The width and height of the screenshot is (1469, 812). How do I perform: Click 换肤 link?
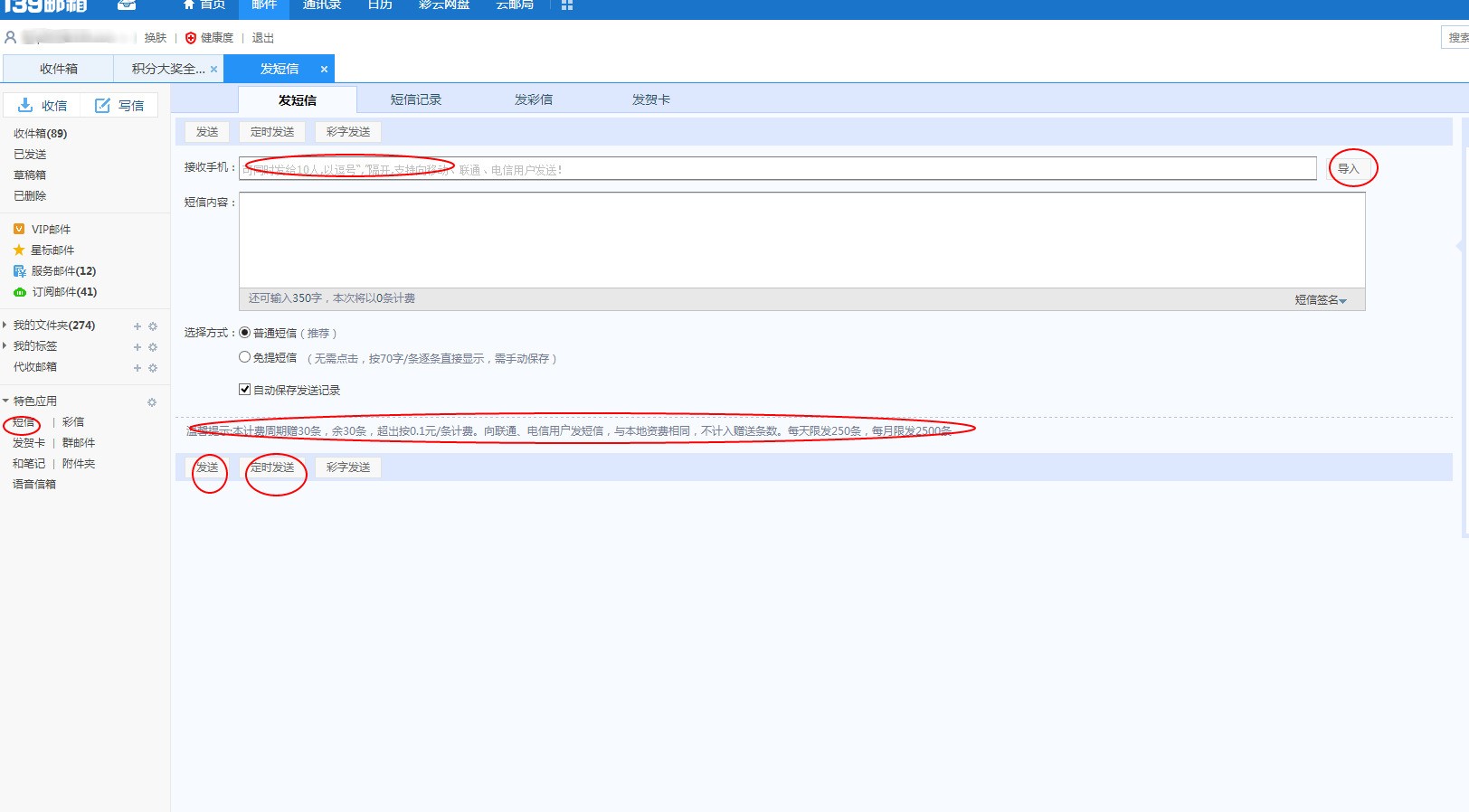pyautogui.click(x=156, y=38)
